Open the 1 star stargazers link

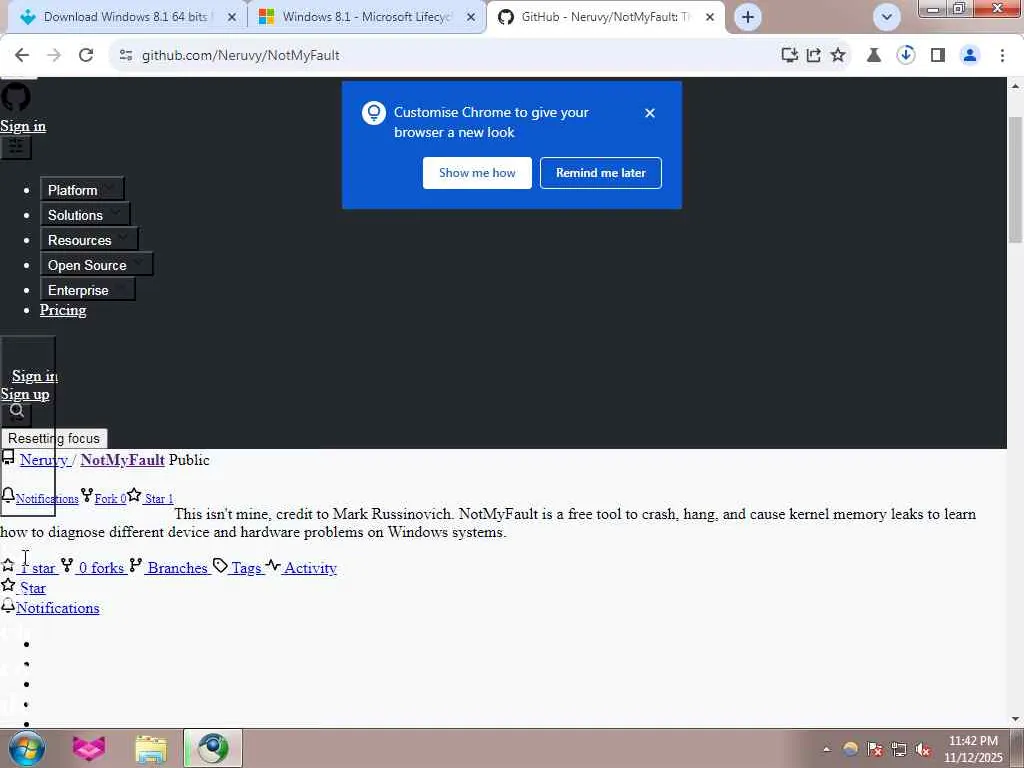[37, 568]
